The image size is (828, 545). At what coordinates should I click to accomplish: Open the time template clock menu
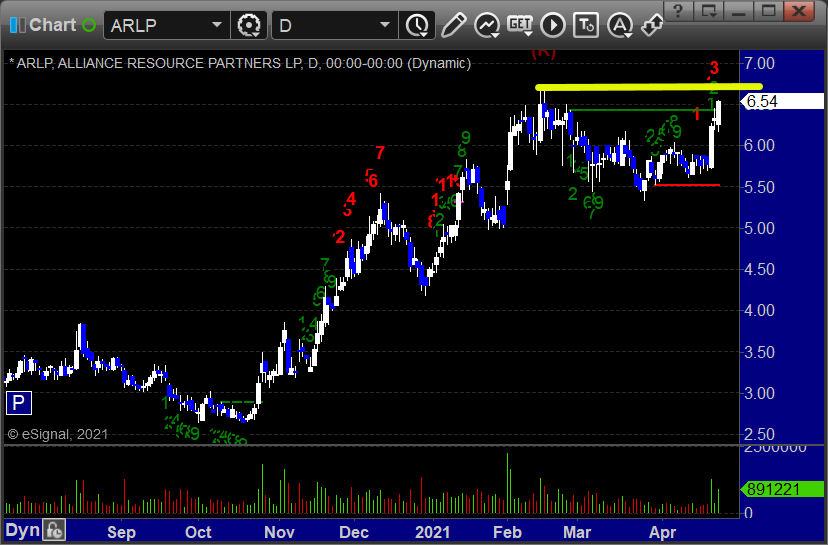point(417,25)
